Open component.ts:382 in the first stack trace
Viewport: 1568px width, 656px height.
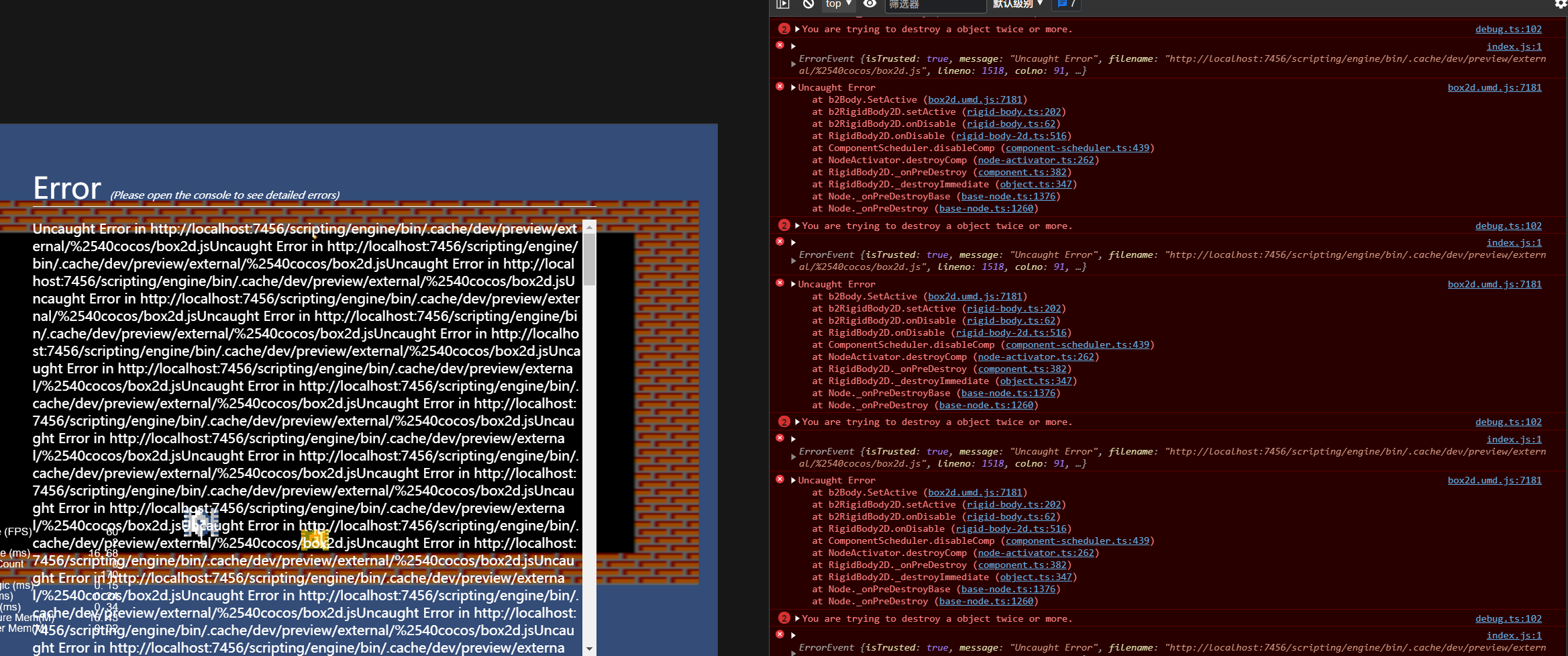1022,173
